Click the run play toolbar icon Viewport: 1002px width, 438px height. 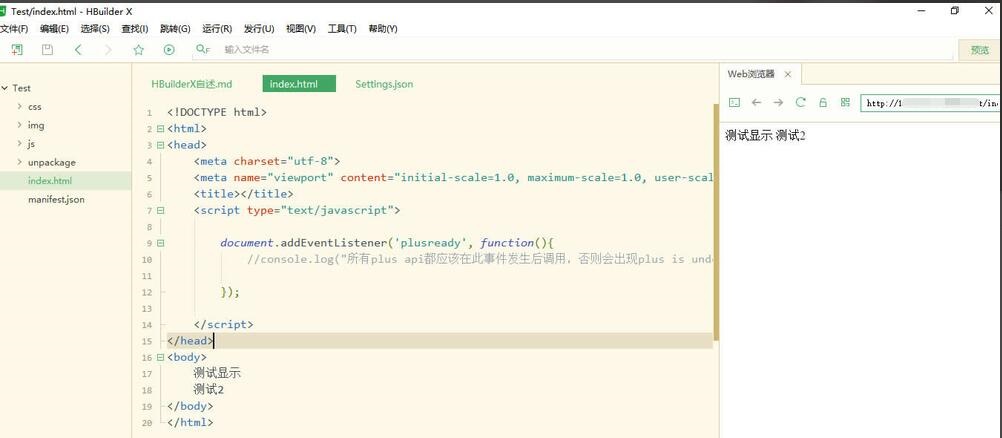click(169, 50)
